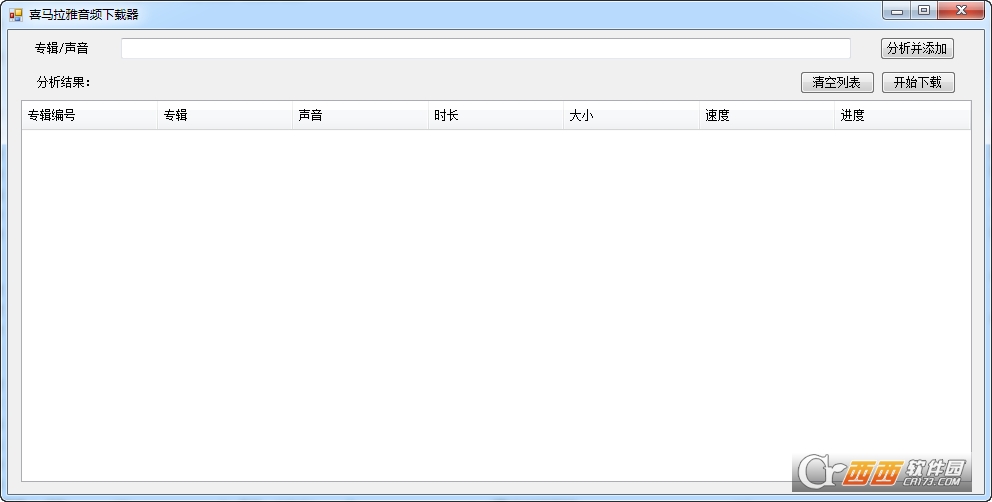Click the 分析并添加 button
The width and height of the screenshot is (992, 502).
click(x=917, y=49)
